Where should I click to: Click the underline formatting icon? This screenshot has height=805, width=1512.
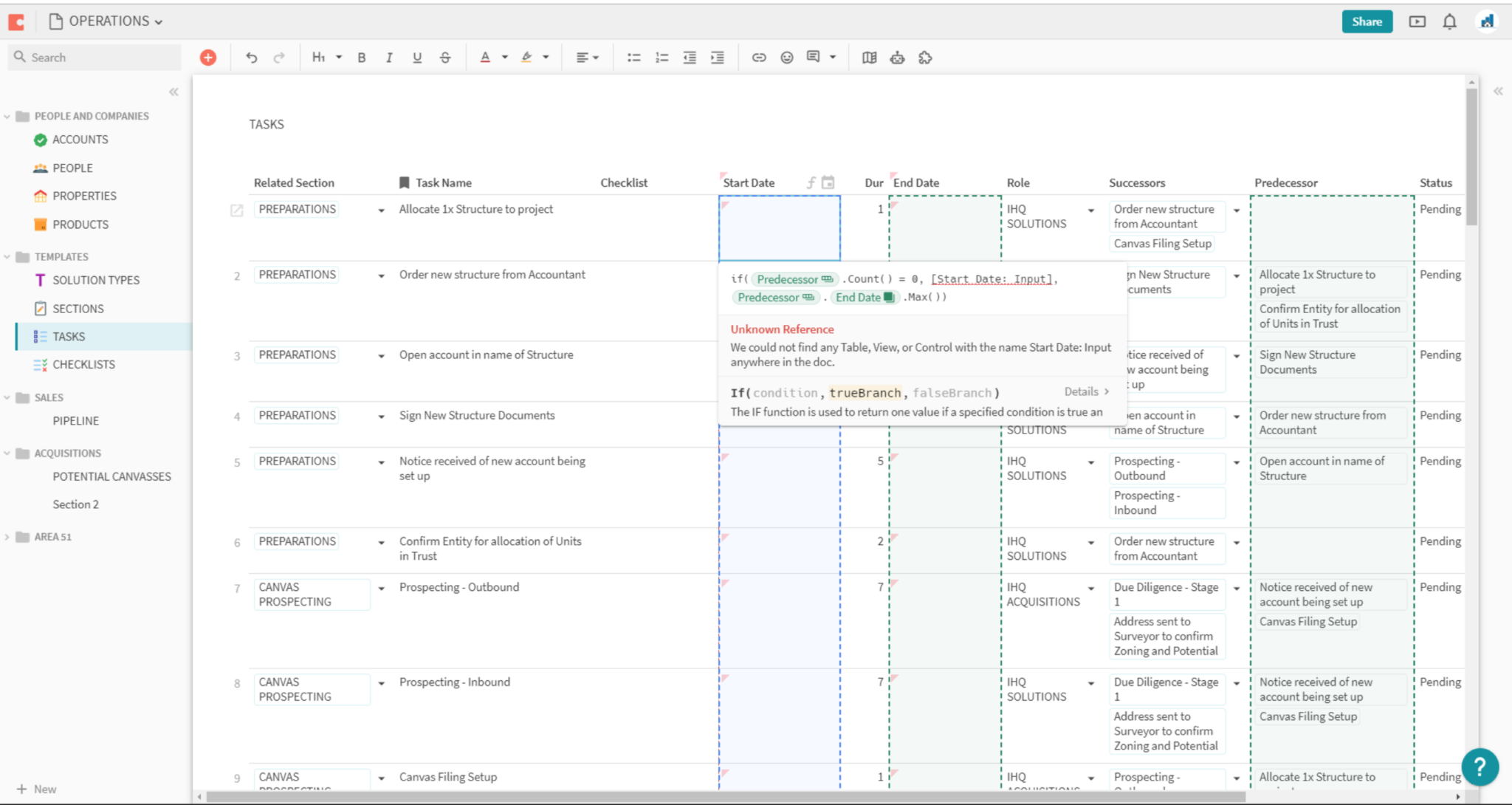tap(417, 57)
